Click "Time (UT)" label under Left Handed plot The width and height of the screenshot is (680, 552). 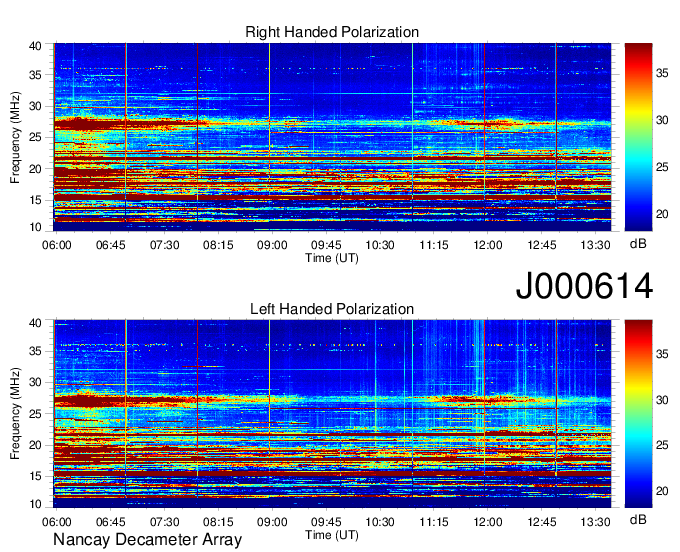point(332,535)
